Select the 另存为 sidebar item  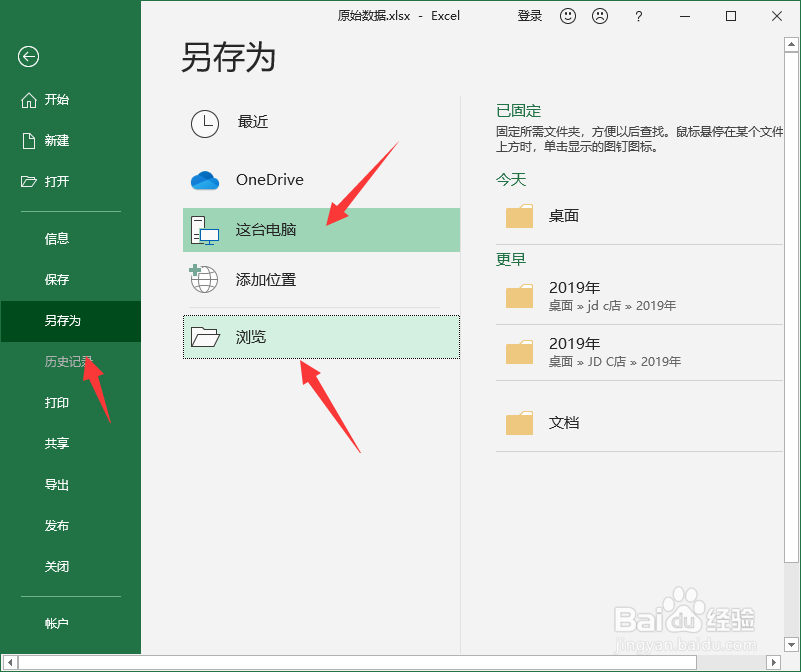point(70,321)
